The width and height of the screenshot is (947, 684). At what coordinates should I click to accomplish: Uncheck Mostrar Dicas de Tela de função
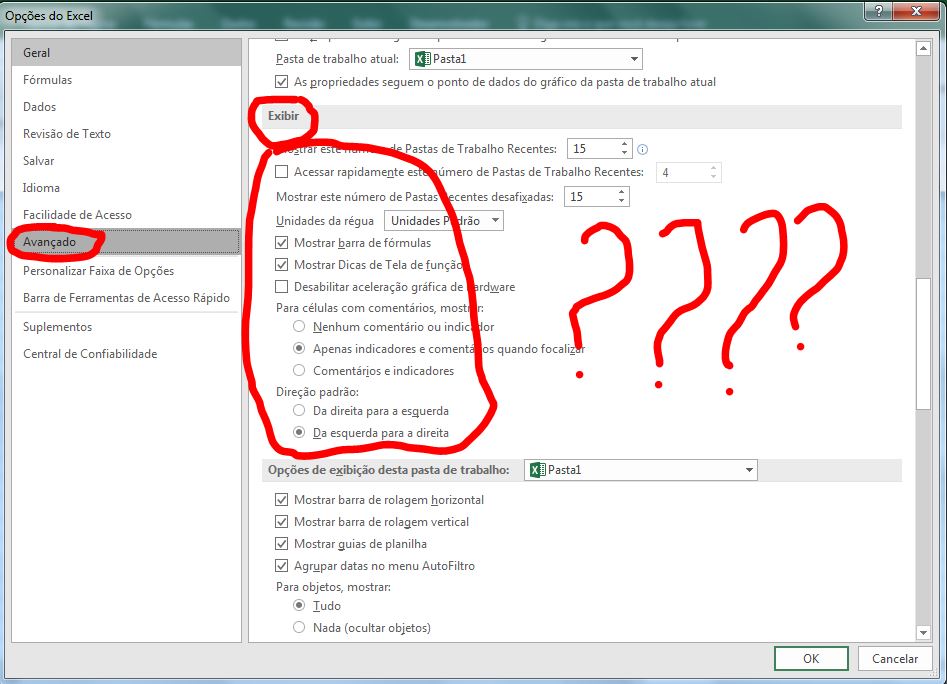[281, 264]
